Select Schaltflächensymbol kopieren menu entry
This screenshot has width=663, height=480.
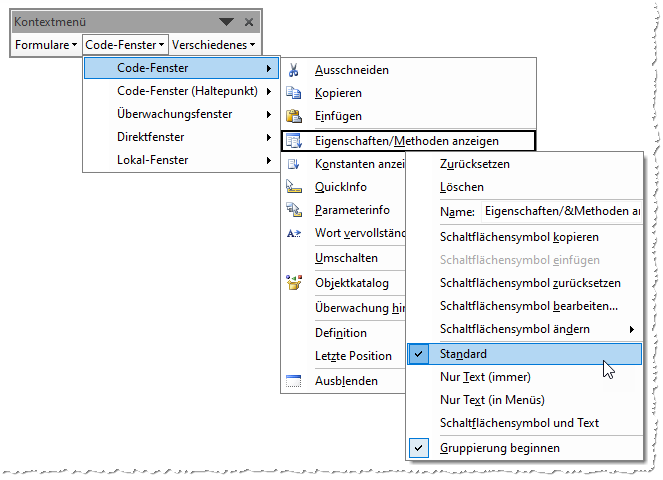[x=519, y=237]
